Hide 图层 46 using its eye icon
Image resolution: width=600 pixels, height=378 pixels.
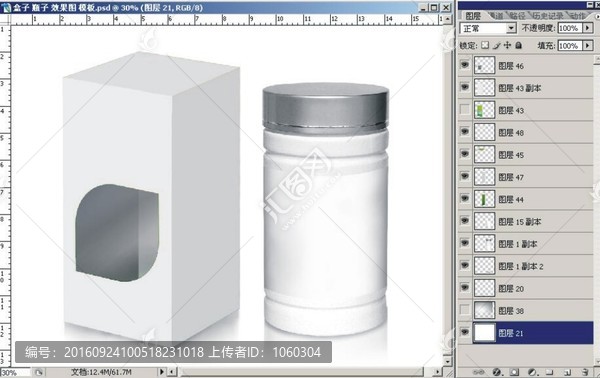tap(465, 65)
